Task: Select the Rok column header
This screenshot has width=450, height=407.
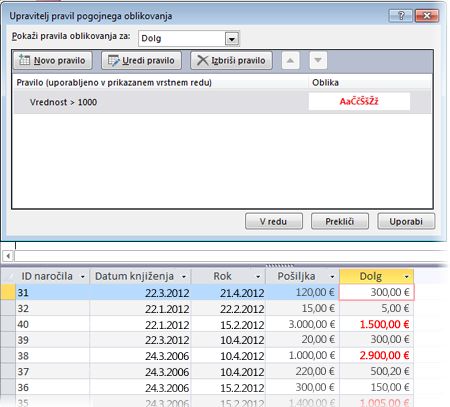Action: point(228,276)
